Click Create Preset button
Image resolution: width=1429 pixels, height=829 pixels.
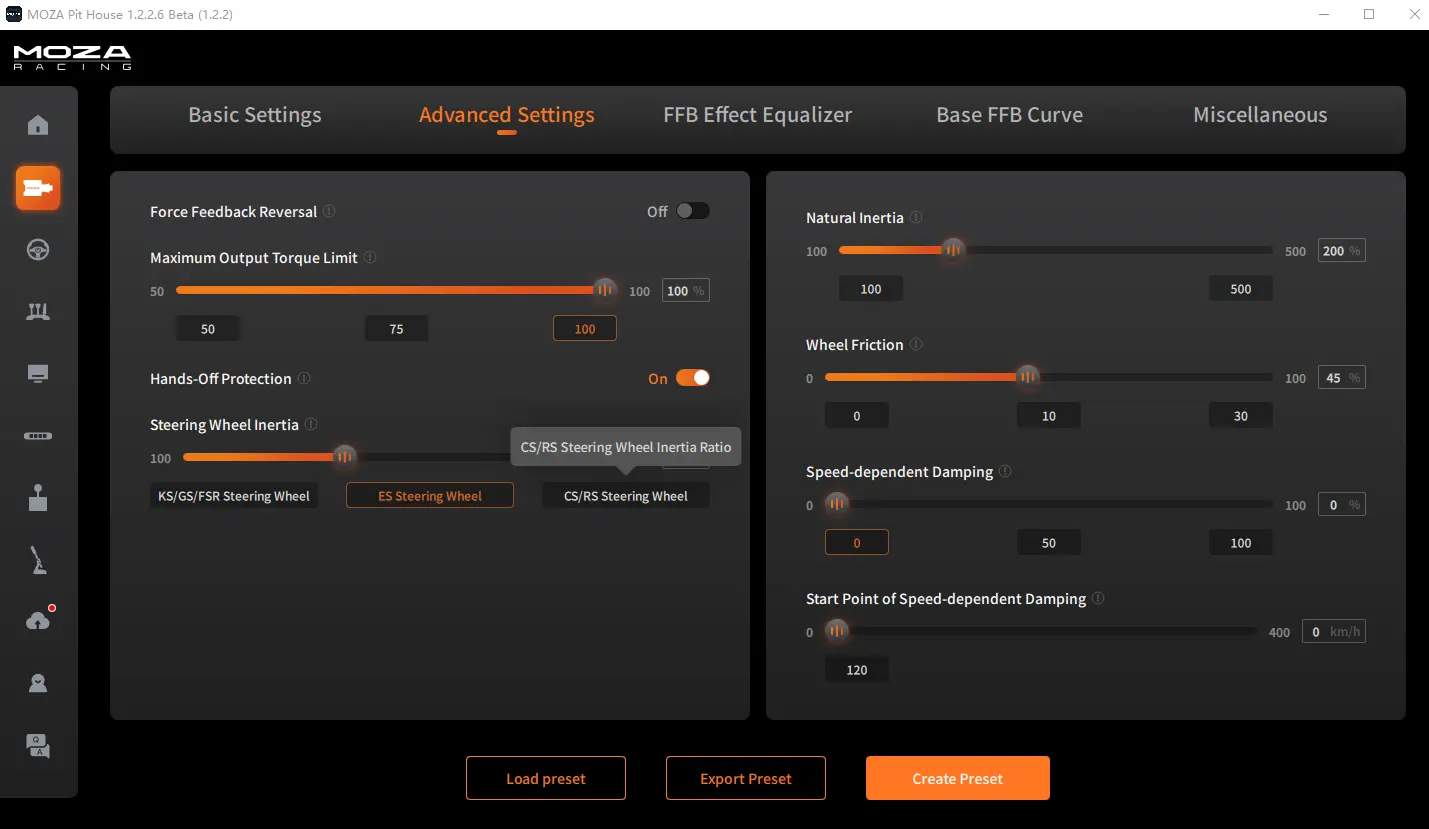[x=958, y=778]
